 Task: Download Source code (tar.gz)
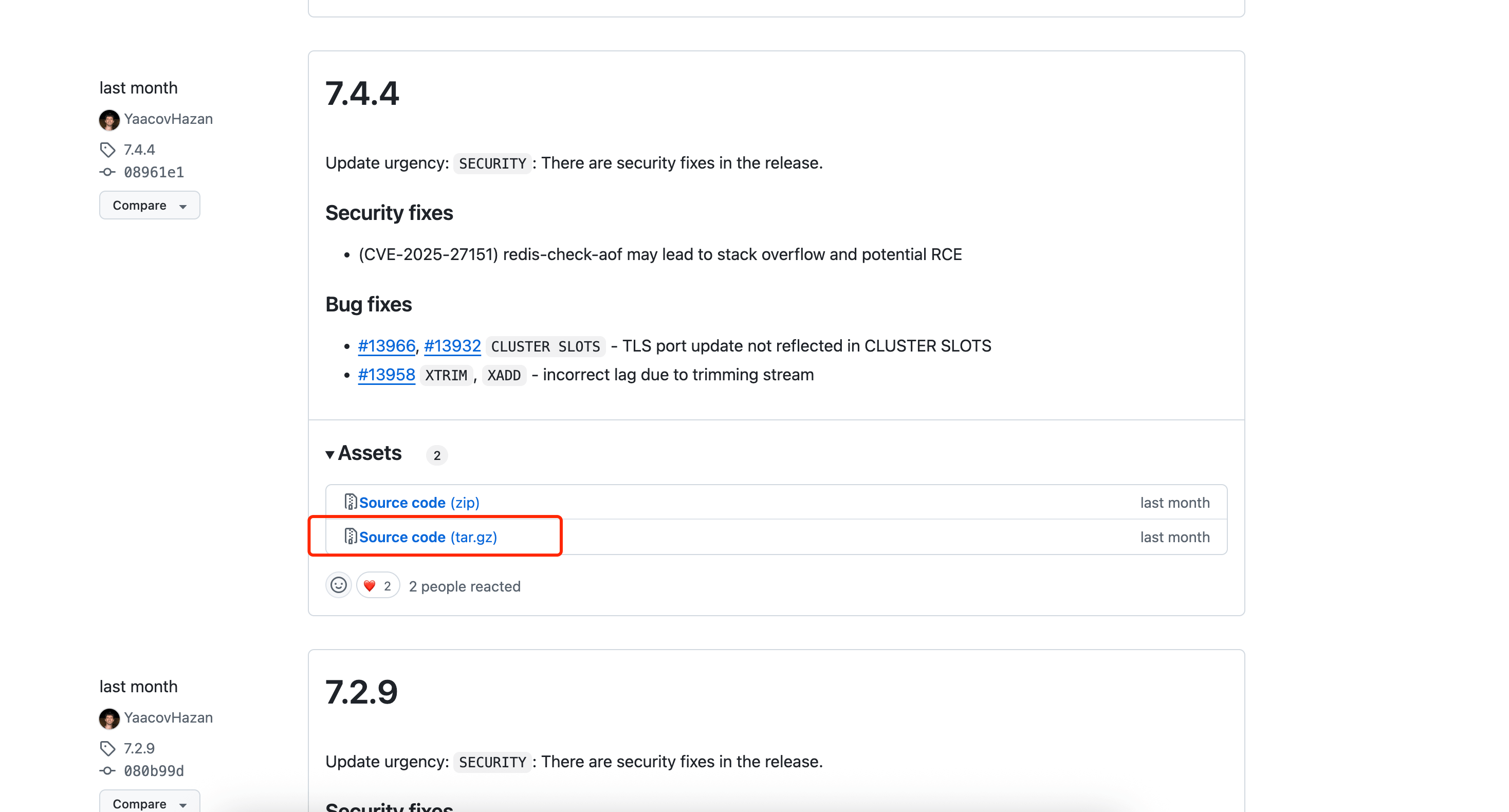pos(428,537)
